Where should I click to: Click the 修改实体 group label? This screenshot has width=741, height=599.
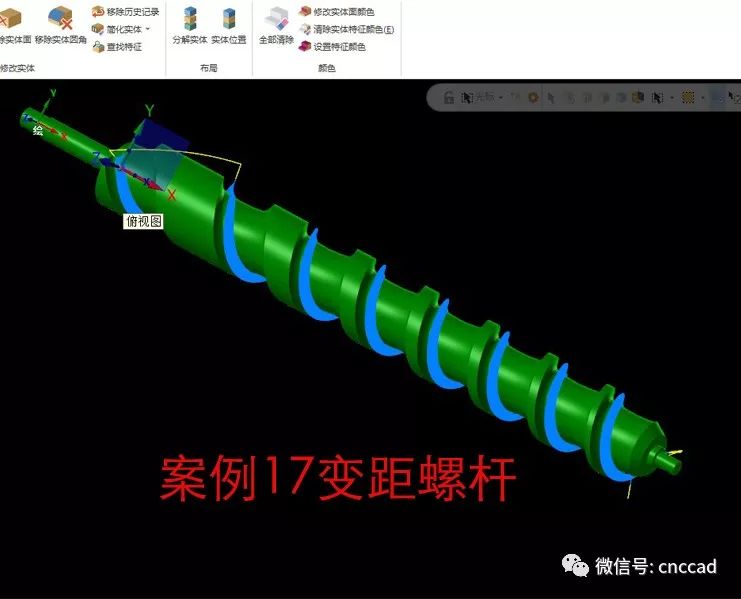[17, 68]
